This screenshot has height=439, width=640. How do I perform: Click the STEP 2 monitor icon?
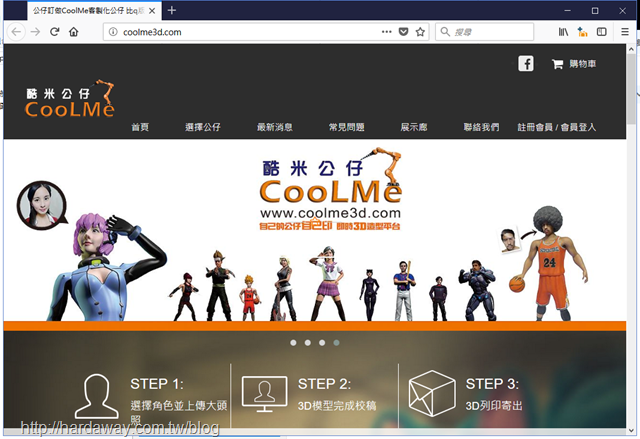pos(264,394)
